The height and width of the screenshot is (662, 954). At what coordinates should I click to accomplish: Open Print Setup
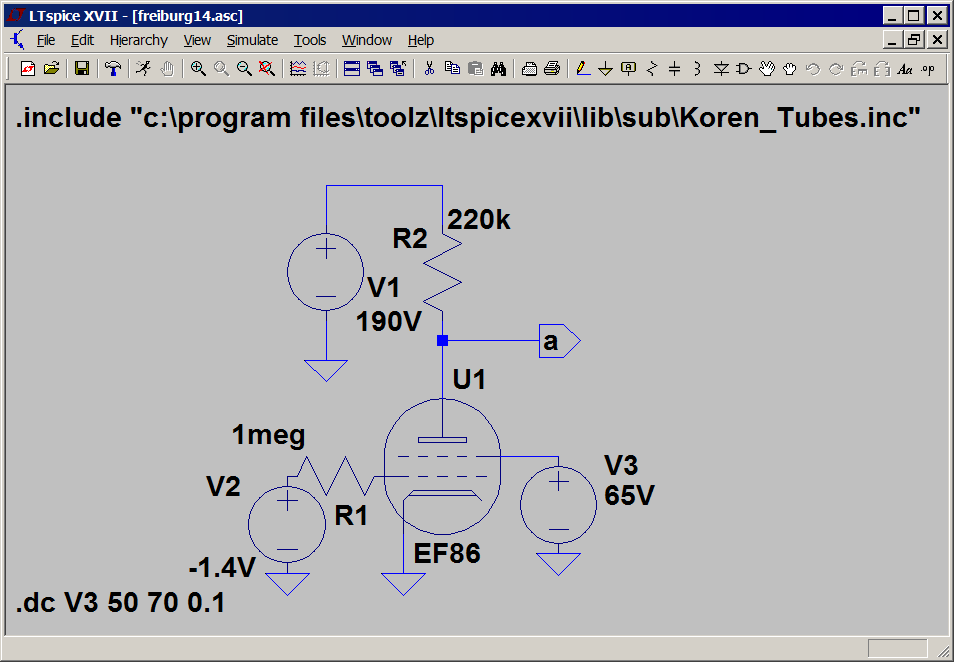point(529,69)
